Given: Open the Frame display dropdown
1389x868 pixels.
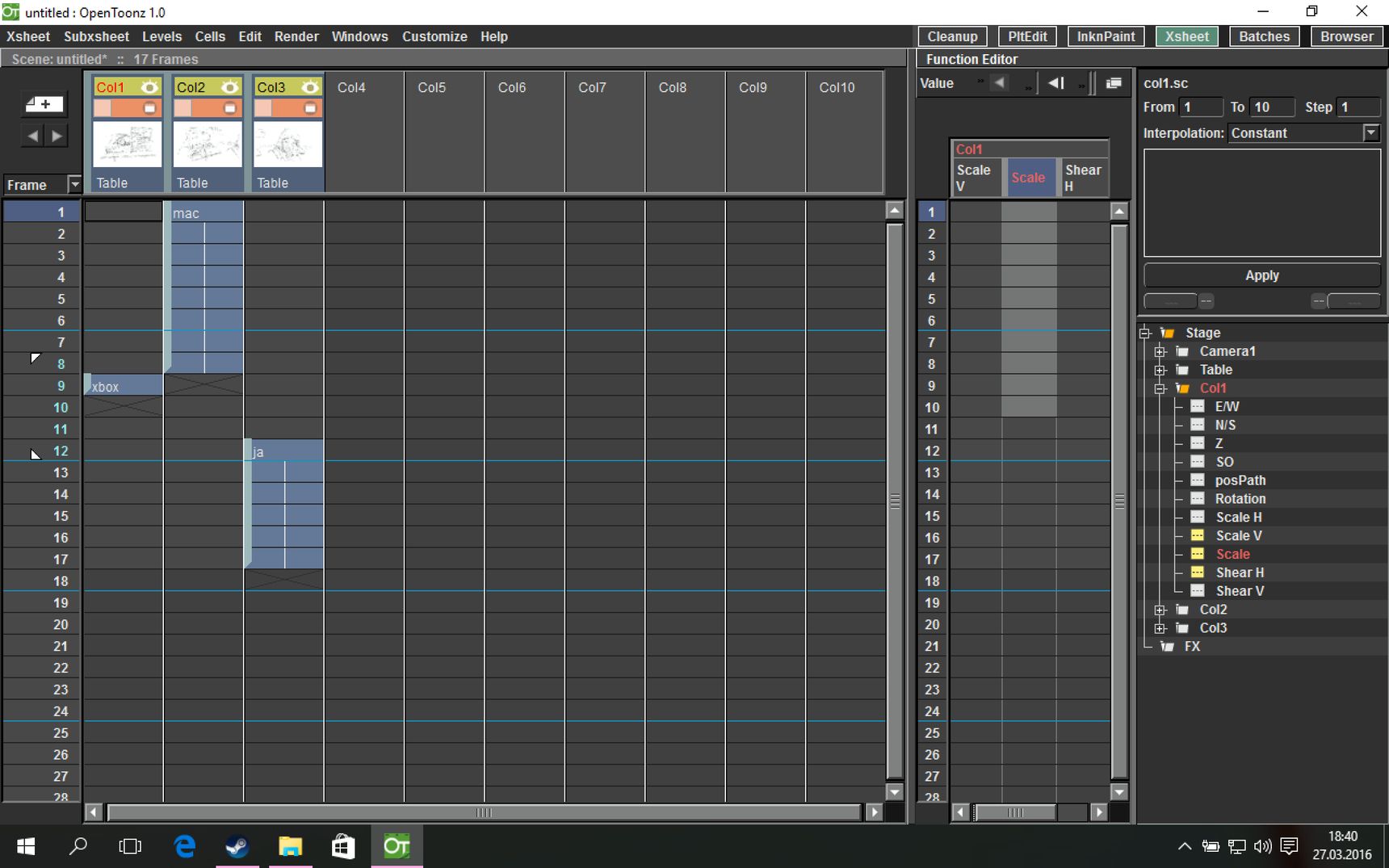Looking at the screenshot, I should point(74,184).
